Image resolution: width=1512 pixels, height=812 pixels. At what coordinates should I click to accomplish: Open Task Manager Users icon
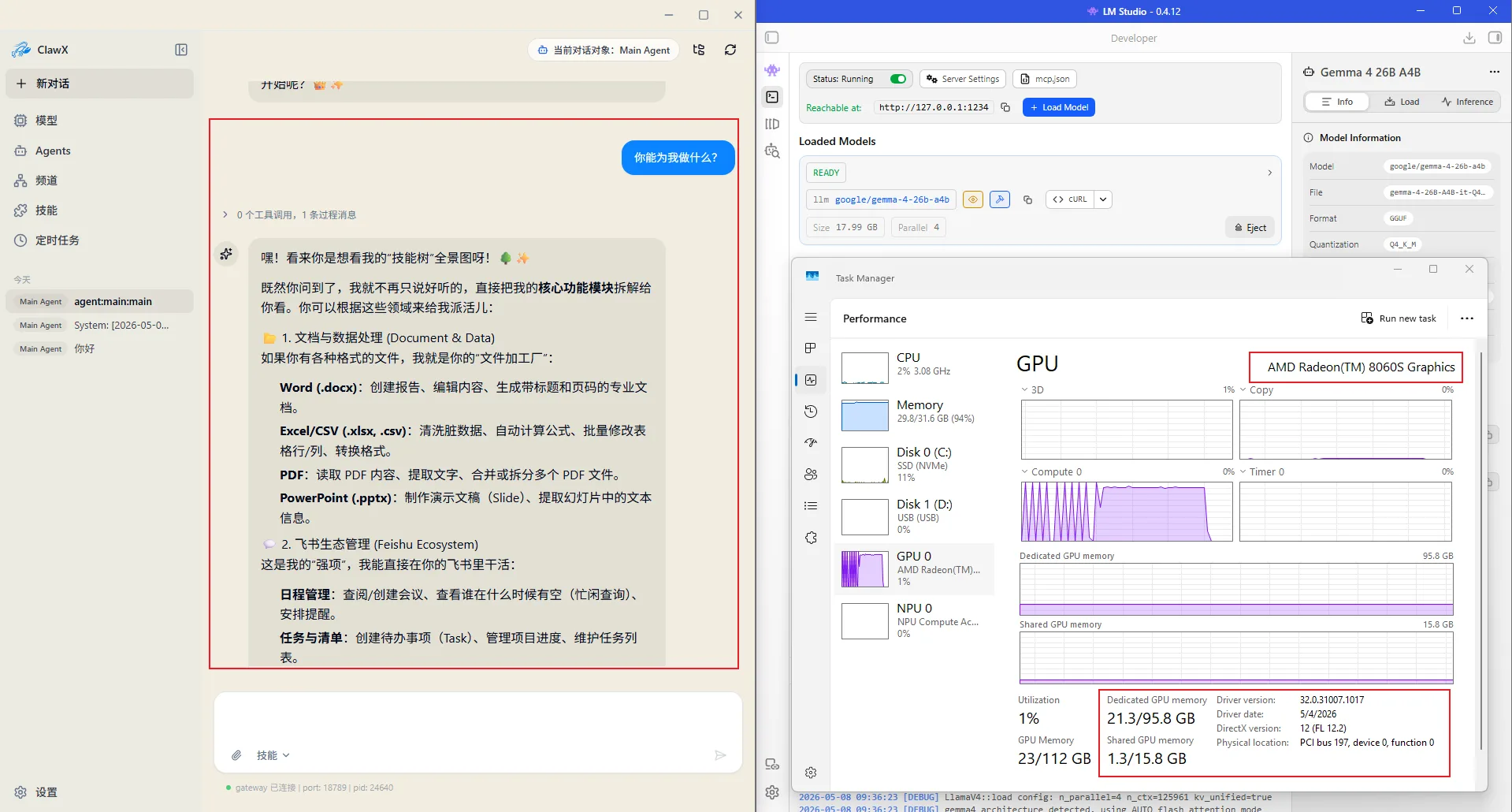click(x=811, y=475)
